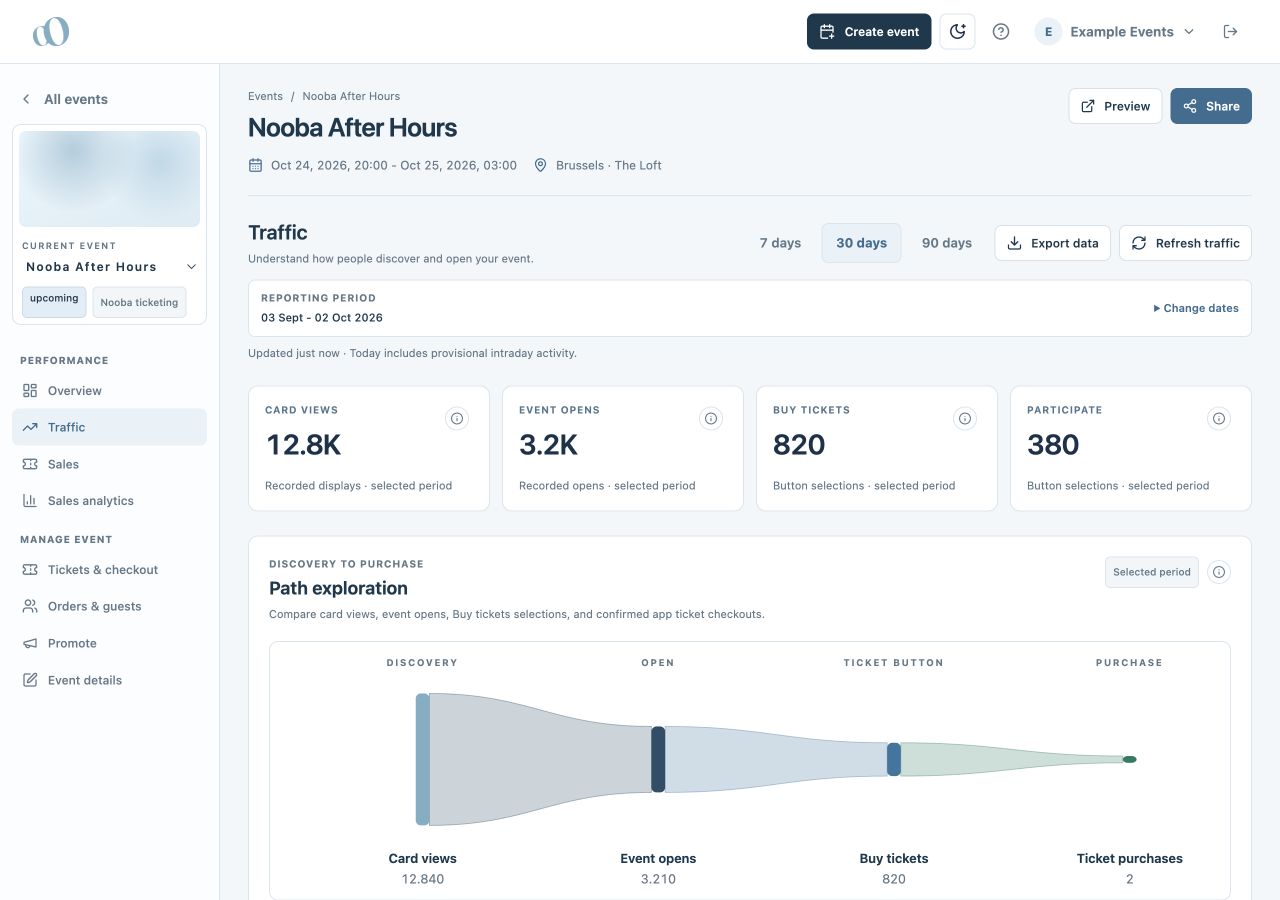Viewport: 1280px width, 900px height.
Task: Click the info icon on Participate card
Action: click(x=1219, y=419)
